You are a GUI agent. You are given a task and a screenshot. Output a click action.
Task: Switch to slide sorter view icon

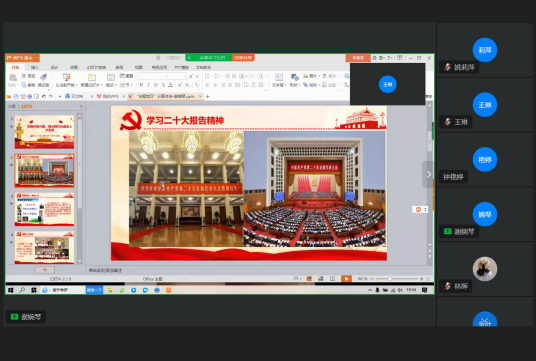pos(321,279)
